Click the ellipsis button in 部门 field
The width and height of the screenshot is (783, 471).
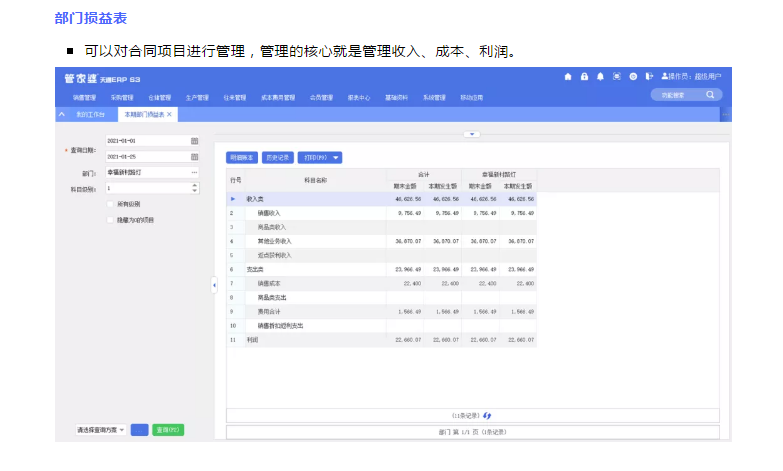click(195, 172)
